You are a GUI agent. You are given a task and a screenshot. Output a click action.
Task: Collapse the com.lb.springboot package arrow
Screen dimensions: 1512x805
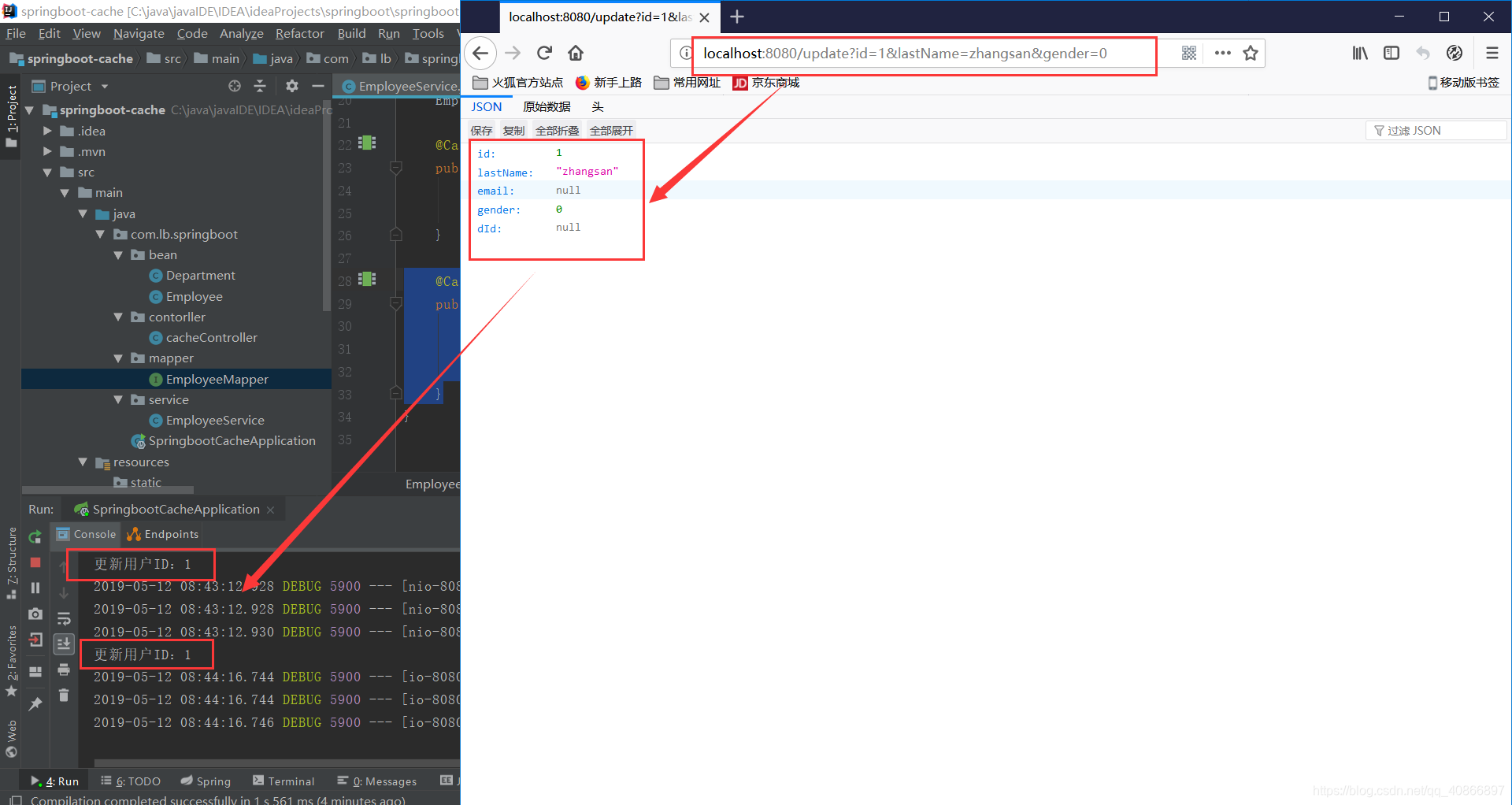point(100,234)
